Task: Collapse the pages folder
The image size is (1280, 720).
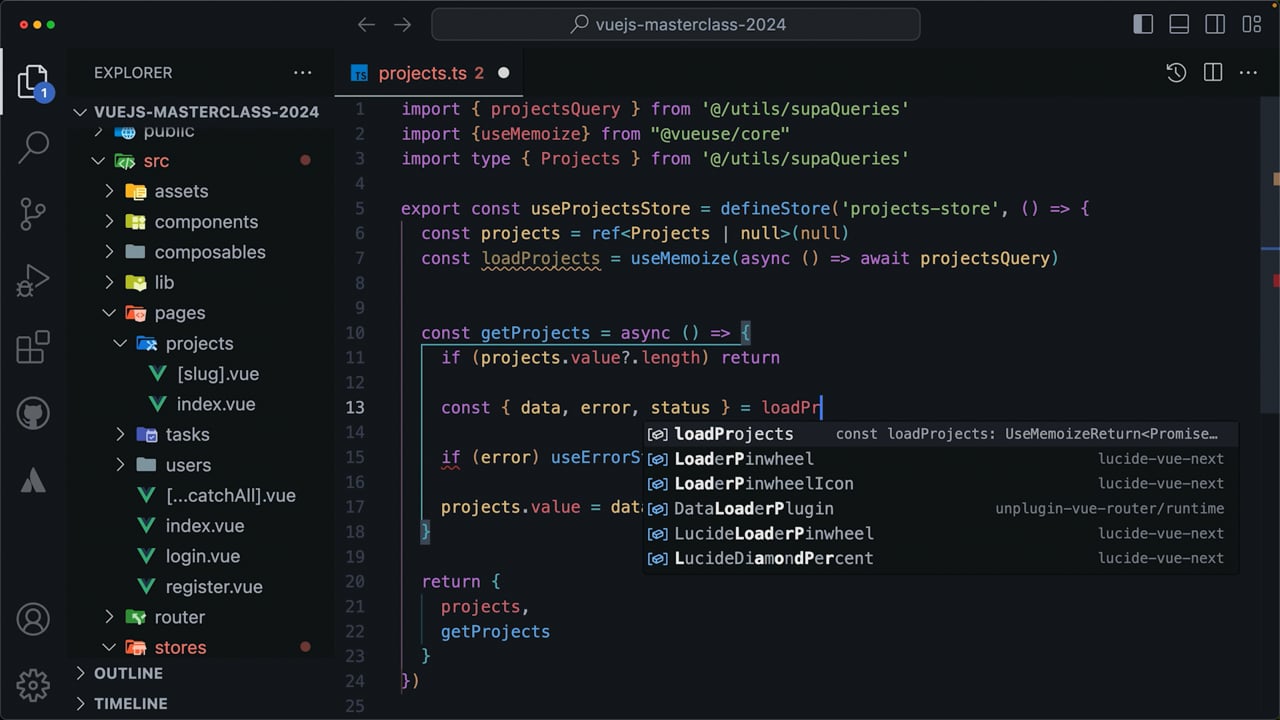Action: (x=200, y=313)
